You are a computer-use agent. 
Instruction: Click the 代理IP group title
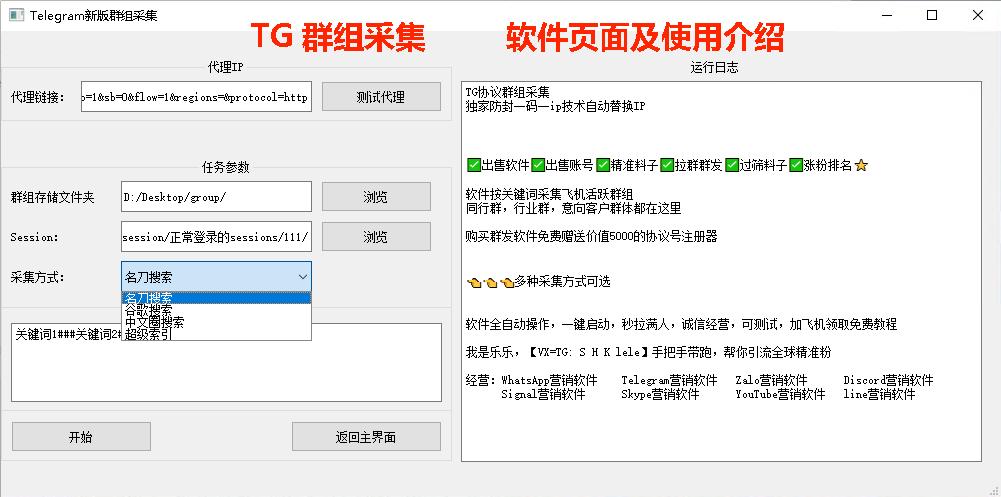[225, 67]
